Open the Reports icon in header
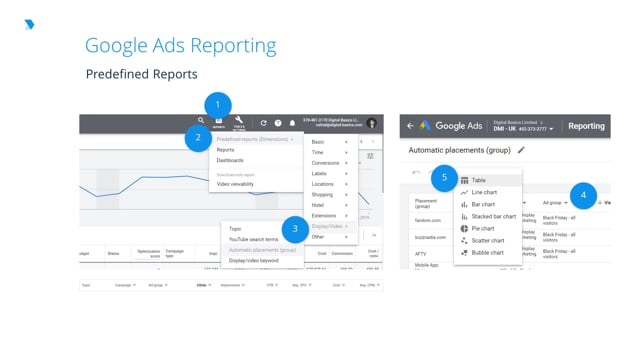This screenshot has height=360, width=640. [219, 122]
